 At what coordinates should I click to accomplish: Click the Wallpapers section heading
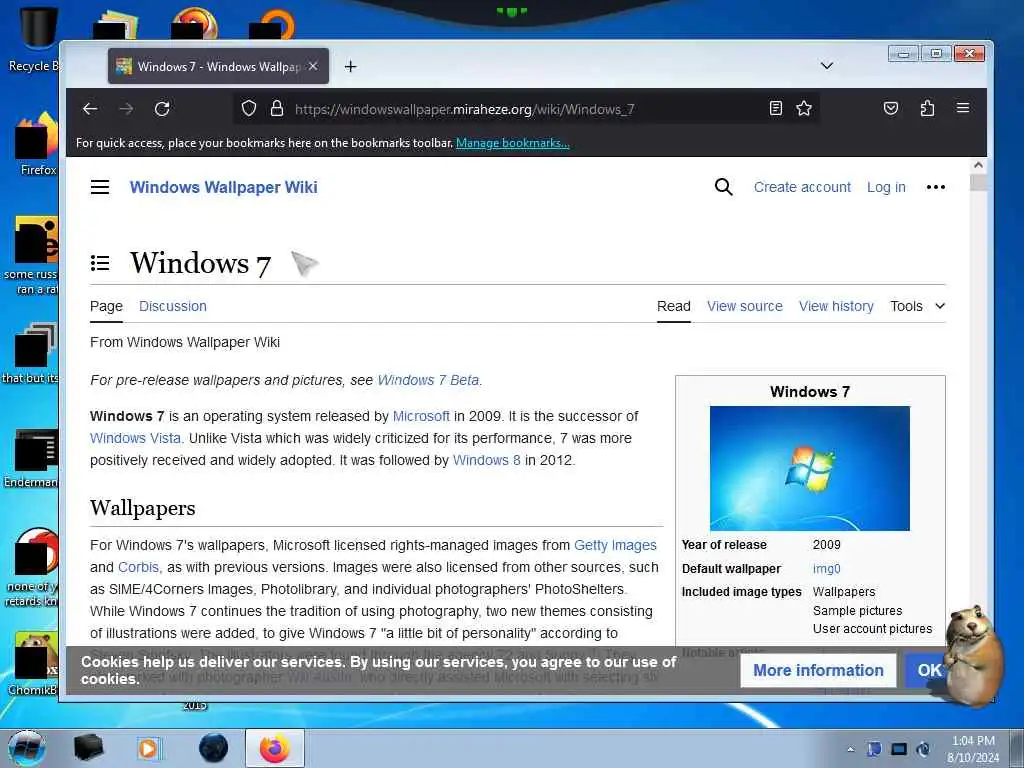pos(142,508)
